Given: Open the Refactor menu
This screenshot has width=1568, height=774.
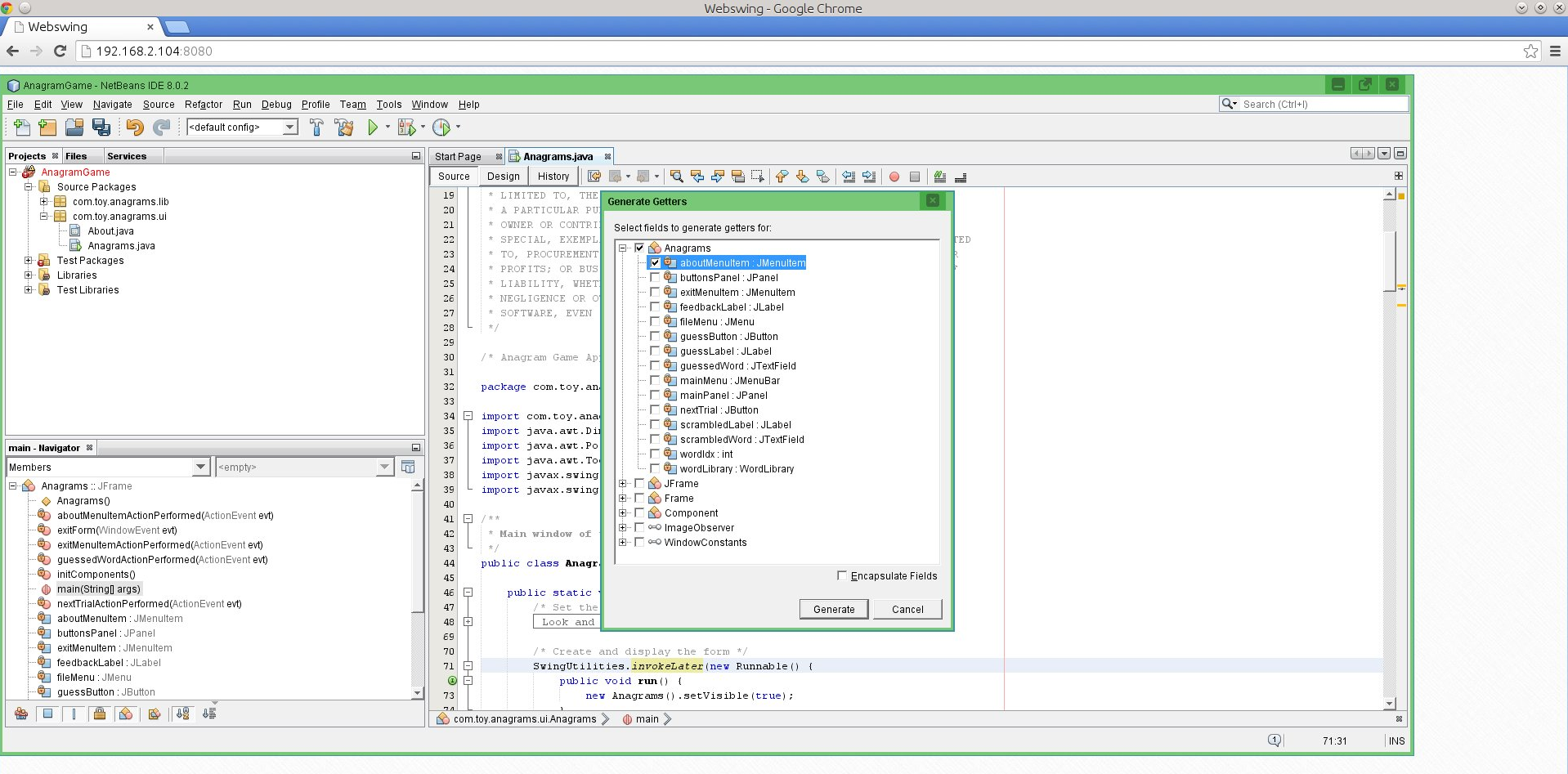Looking at the screenshot, I should point(203,104).
